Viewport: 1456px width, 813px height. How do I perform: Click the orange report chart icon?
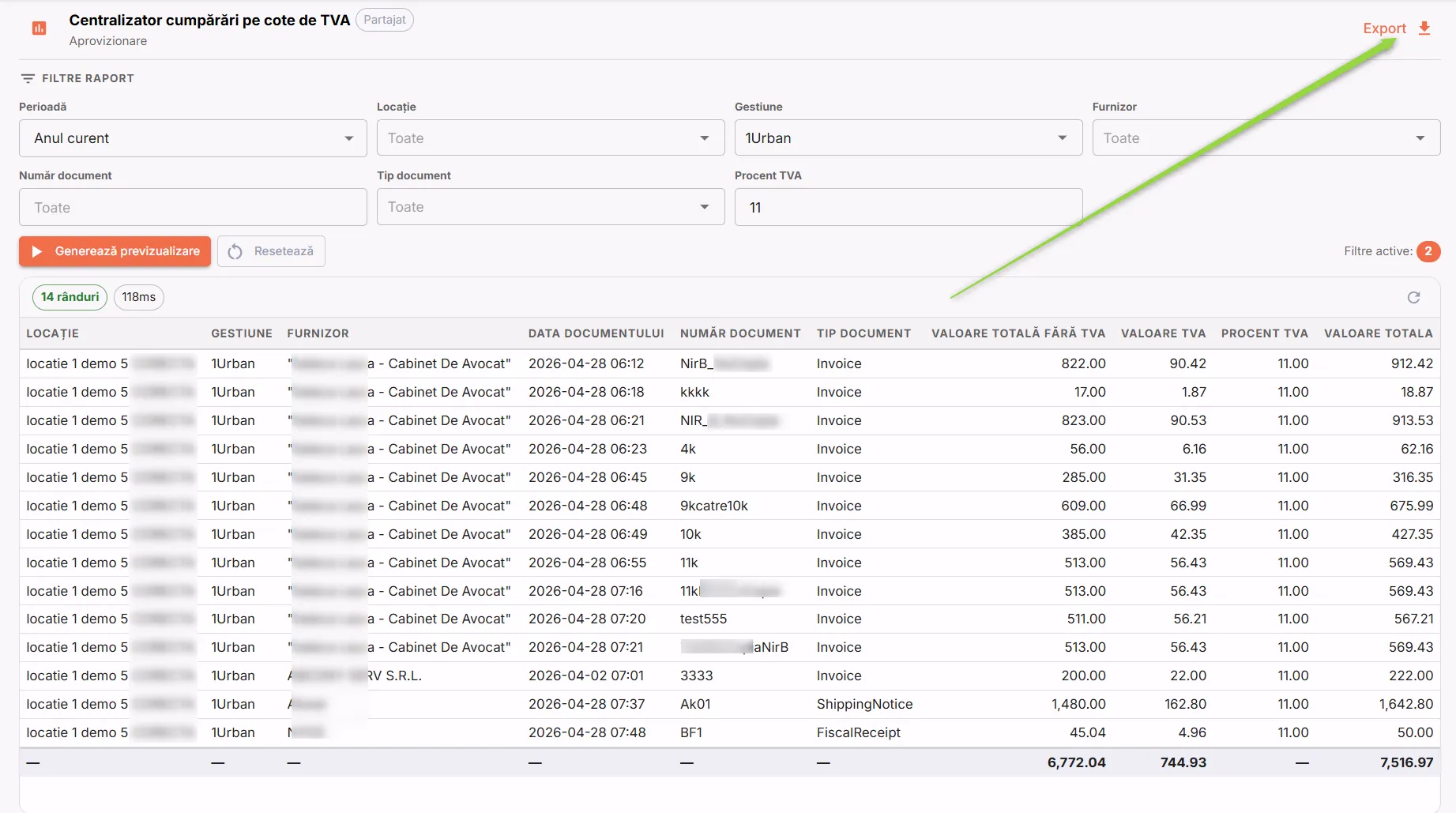(x=39, y=28)
